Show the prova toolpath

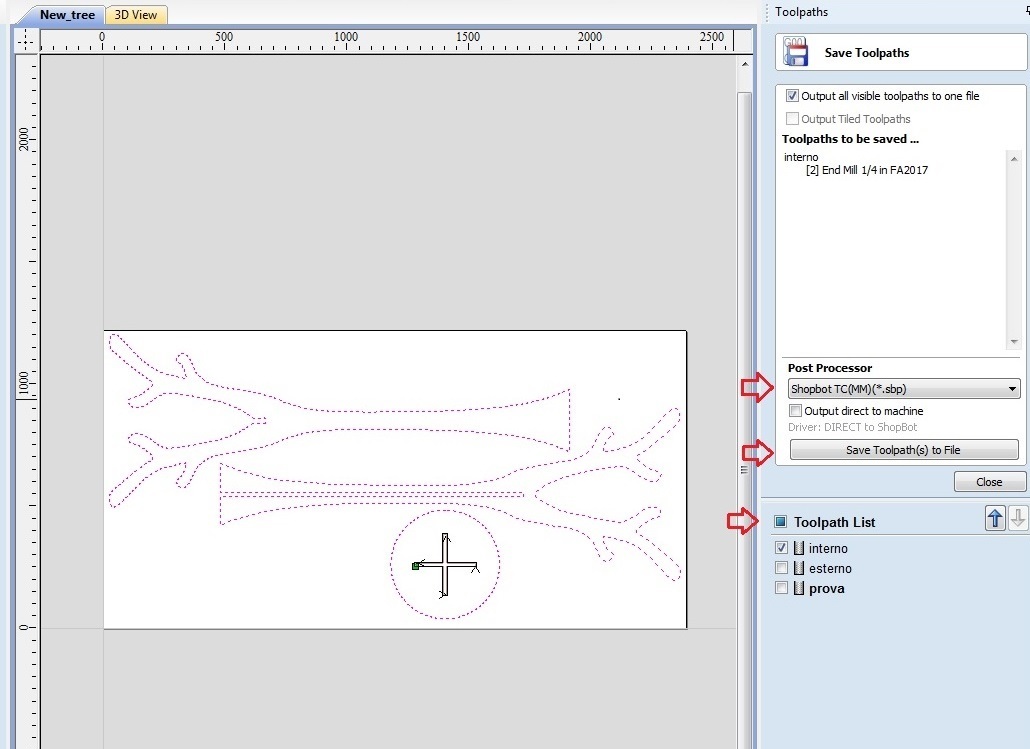pos(781,587)
